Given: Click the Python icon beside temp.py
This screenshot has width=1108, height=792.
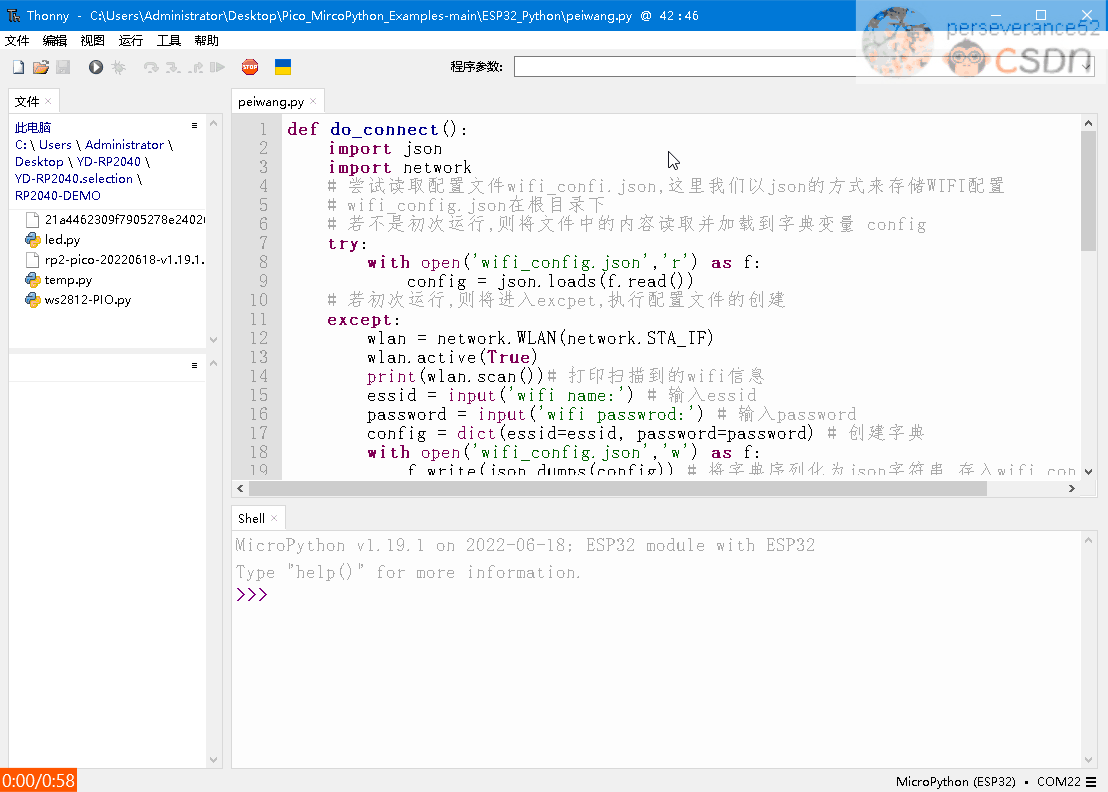Looking at the screenshot, I should point(33,280).
